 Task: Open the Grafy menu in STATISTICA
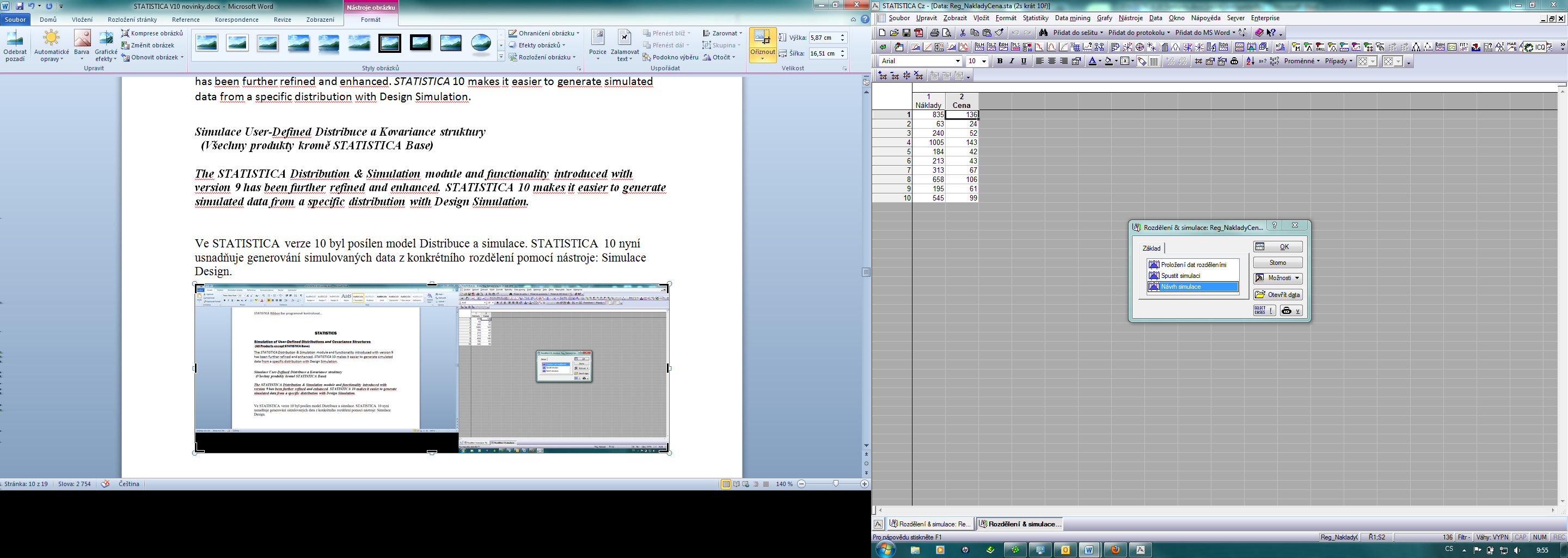(x=1105, y=19)
